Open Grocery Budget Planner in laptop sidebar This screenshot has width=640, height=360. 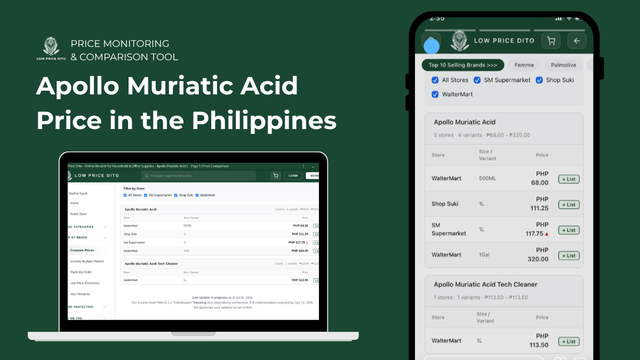tap(87, 261)
